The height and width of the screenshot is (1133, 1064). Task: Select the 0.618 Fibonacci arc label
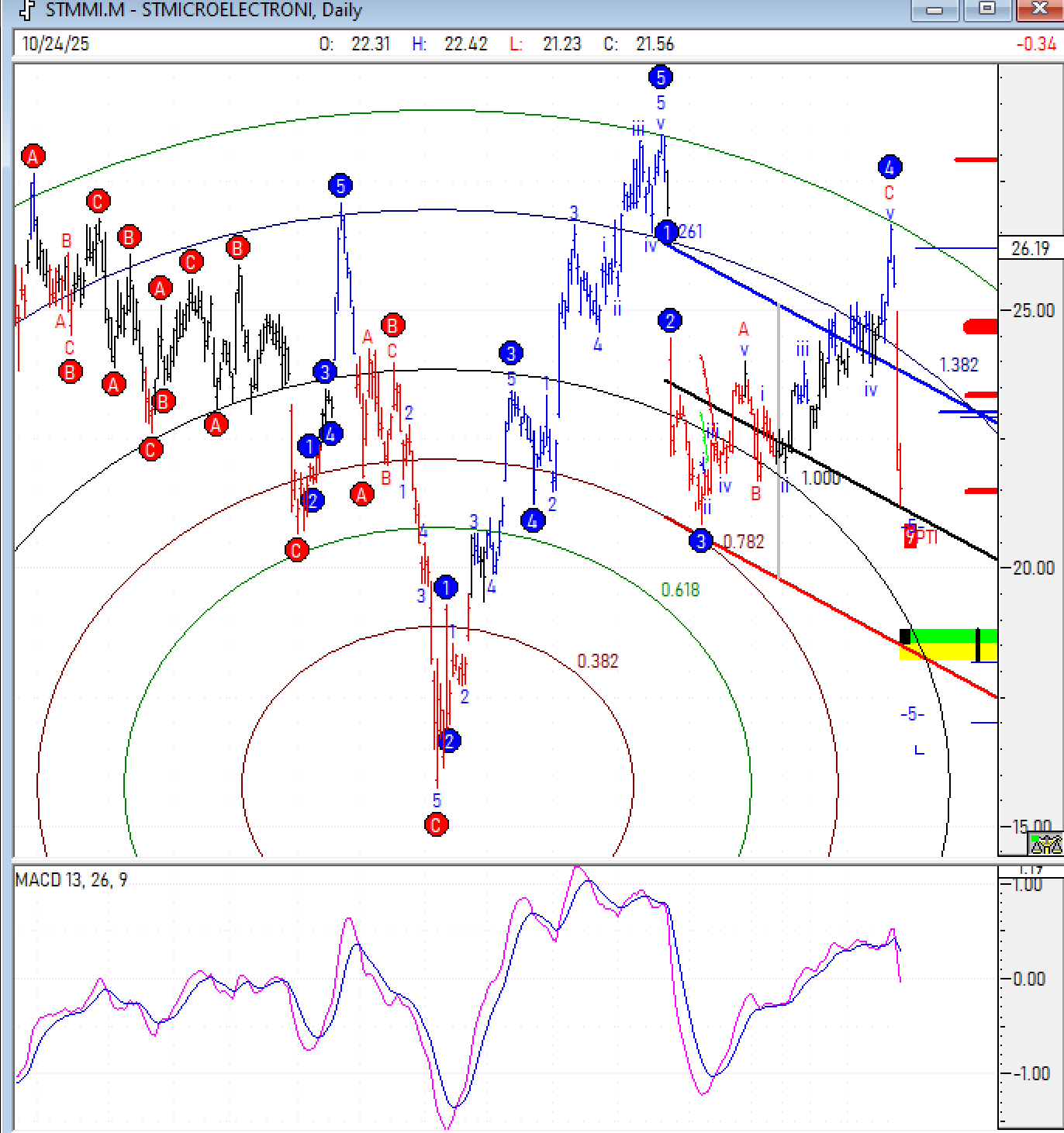[x=680, y=590]
